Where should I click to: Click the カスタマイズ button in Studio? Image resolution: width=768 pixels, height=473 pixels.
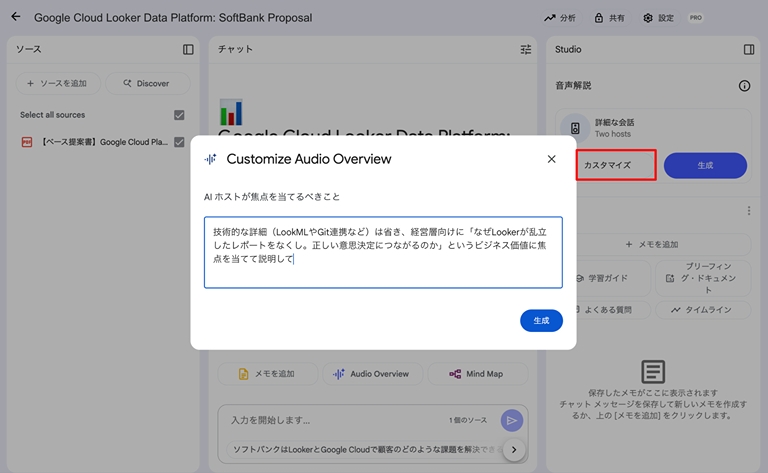(616, 165)
